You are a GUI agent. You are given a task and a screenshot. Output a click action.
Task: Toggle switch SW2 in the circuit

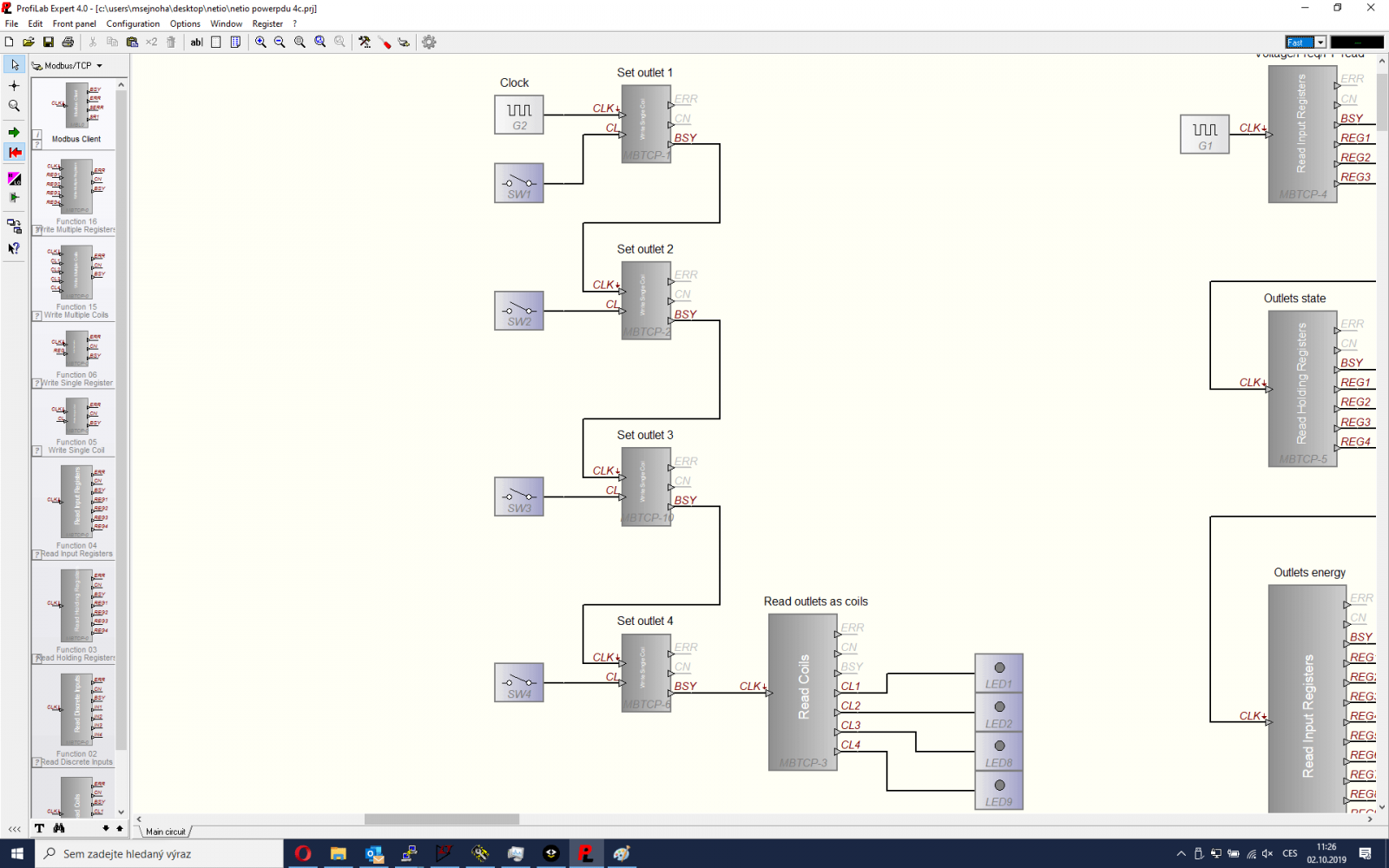pos(519,311)
